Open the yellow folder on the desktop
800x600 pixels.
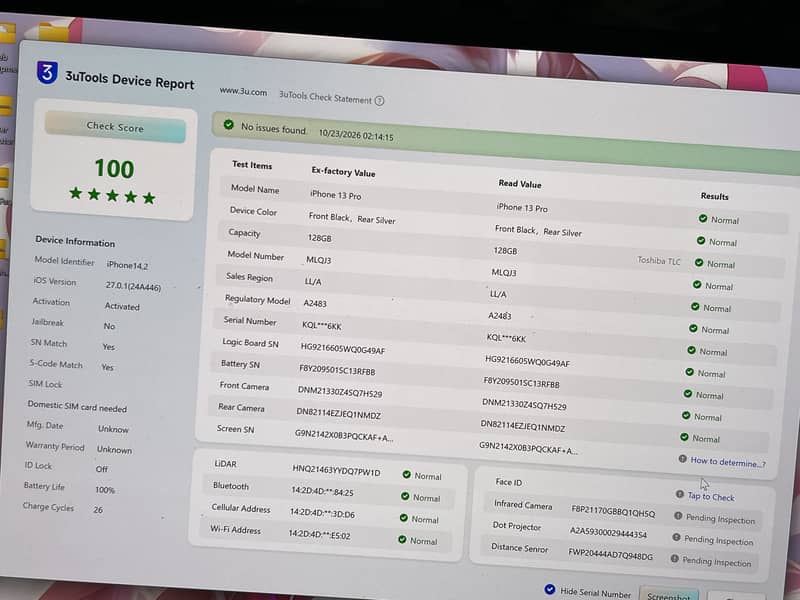(55, 31)
